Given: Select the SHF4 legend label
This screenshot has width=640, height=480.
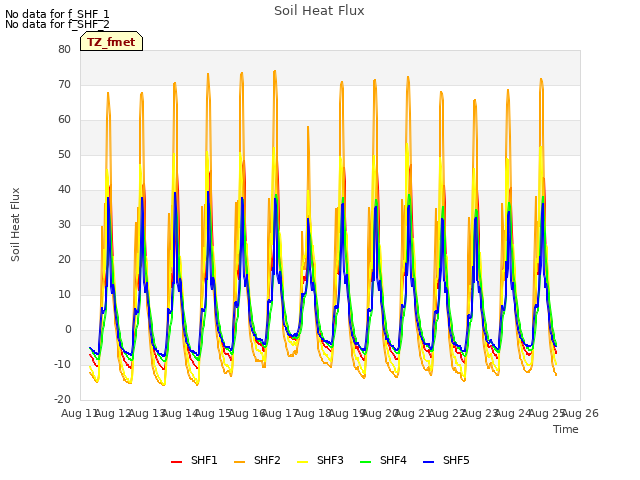Looking at the screenshot, I should pos(393,460).
